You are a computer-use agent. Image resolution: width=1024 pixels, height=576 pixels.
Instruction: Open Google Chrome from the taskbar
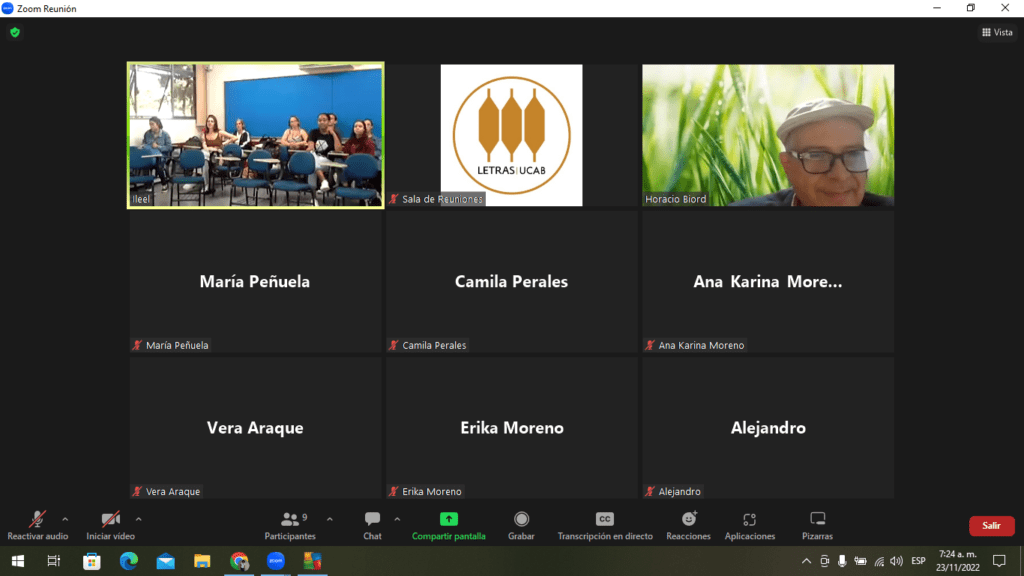(x=238, y=561)
